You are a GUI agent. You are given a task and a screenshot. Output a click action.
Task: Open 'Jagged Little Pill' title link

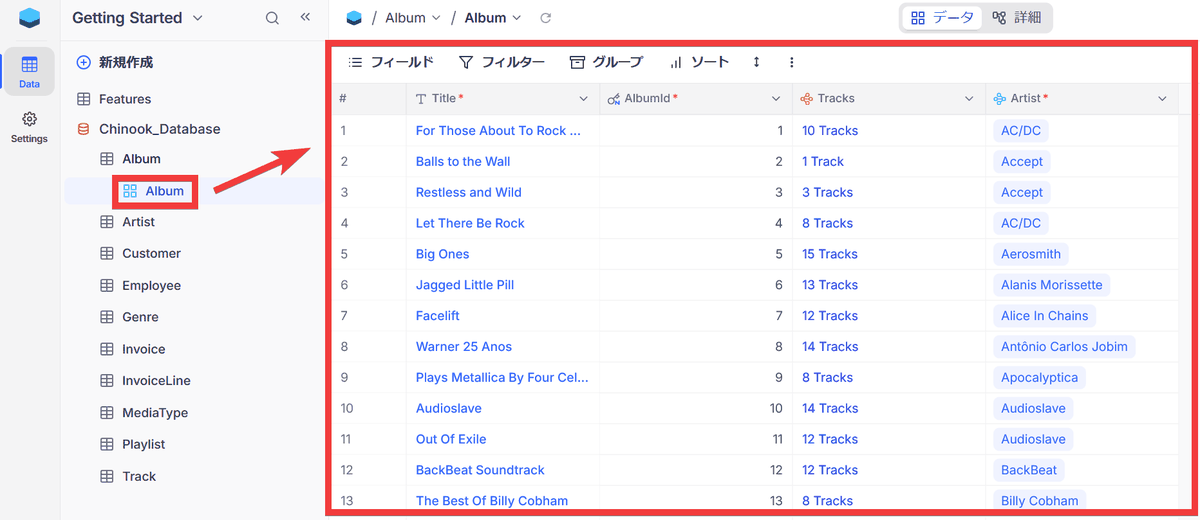(465, 285)
